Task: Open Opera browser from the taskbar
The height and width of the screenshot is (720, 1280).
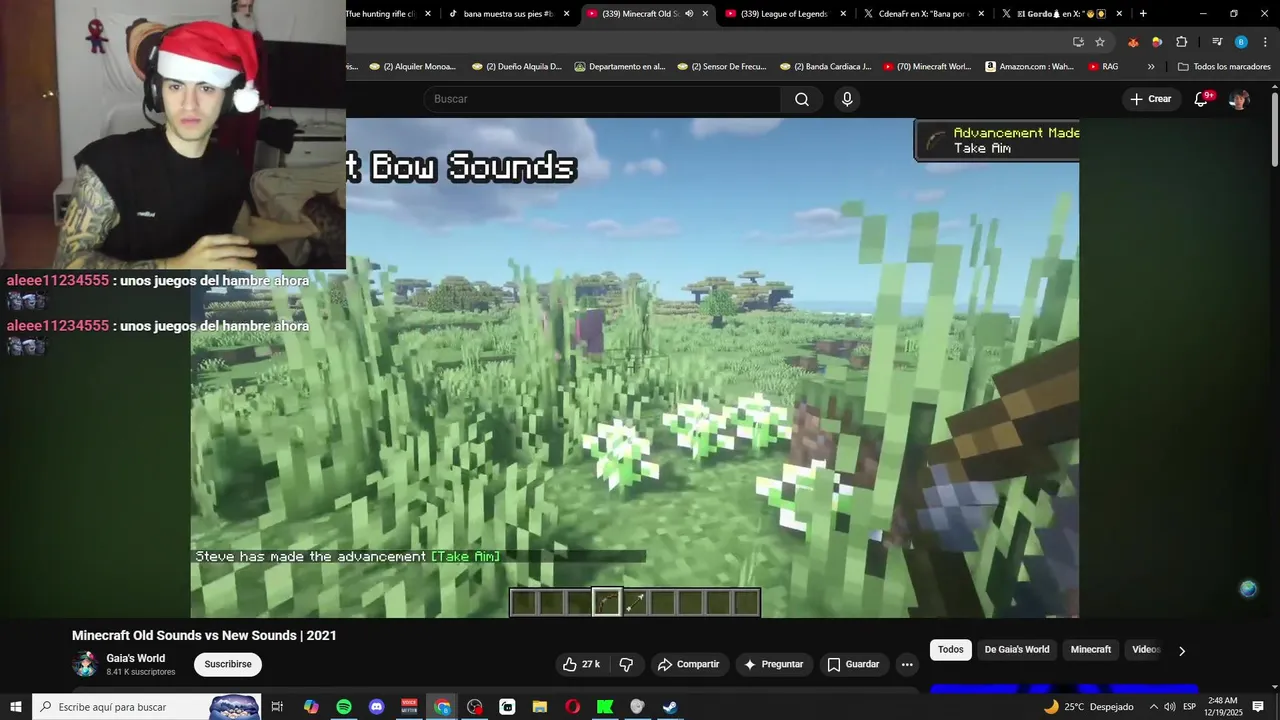Action: tap(572, 707)
